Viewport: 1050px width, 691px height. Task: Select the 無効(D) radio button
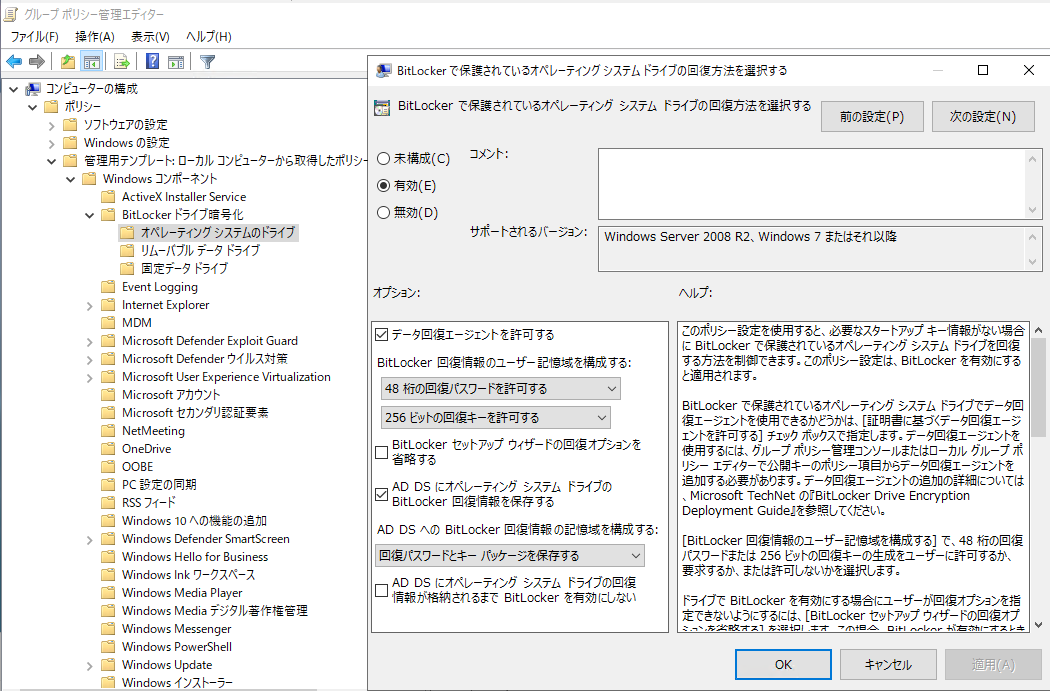coord(384,212)
